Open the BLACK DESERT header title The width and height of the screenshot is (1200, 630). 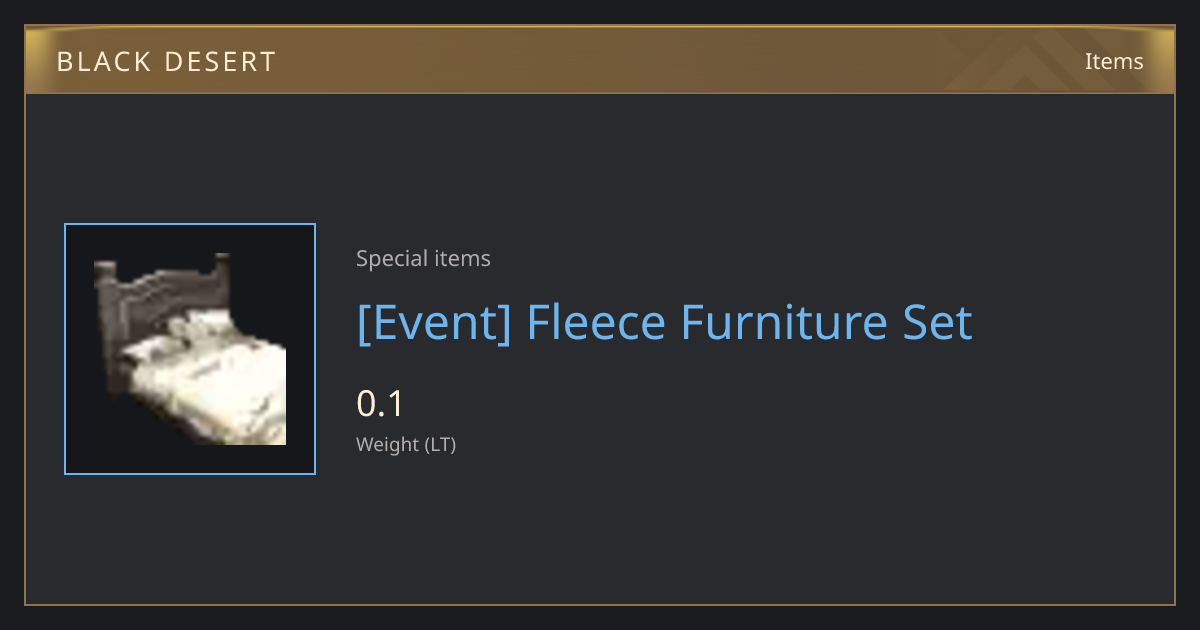click(x=166, y=62)
